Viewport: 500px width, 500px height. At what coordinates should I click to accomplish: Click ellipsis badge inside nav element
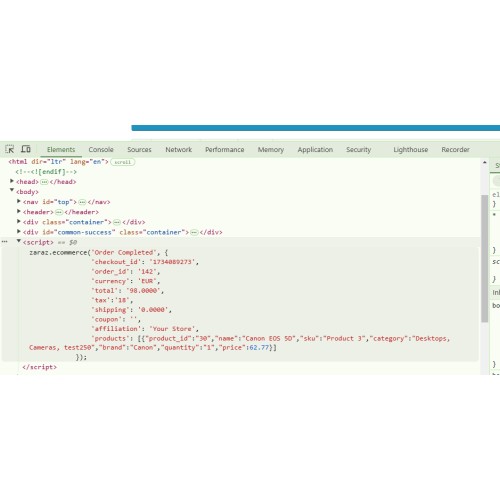pos(82,202)
